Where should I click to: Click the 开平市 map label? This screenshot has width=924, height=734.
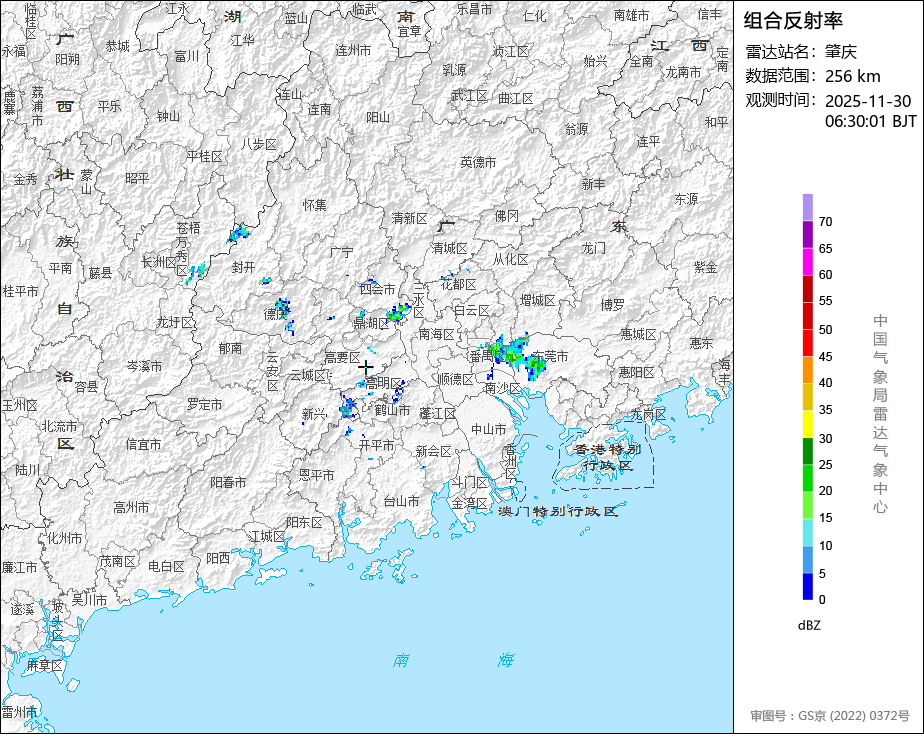pyautogui.click(x=377, y=445)
